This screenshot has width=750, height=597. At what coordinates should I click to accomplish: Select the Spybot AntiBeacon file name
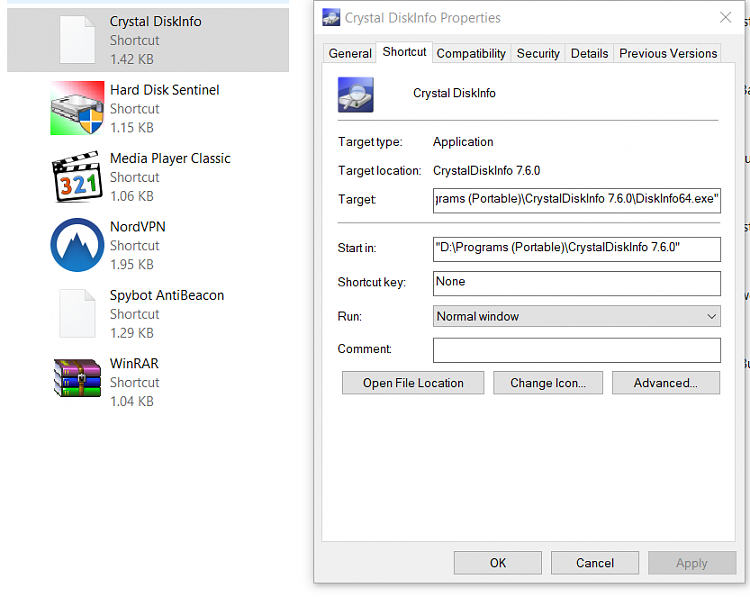click(167, 296)
